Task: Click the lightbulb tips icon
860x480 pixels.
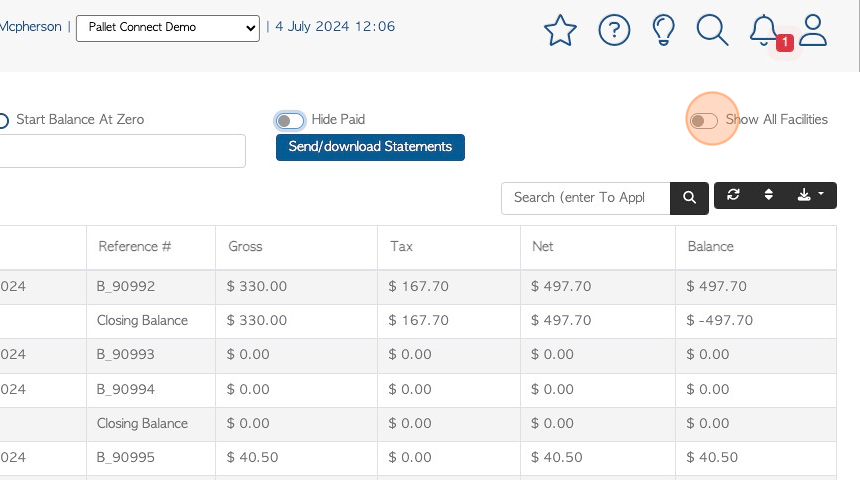Action: pyautogui.click(x=663, y=30)
